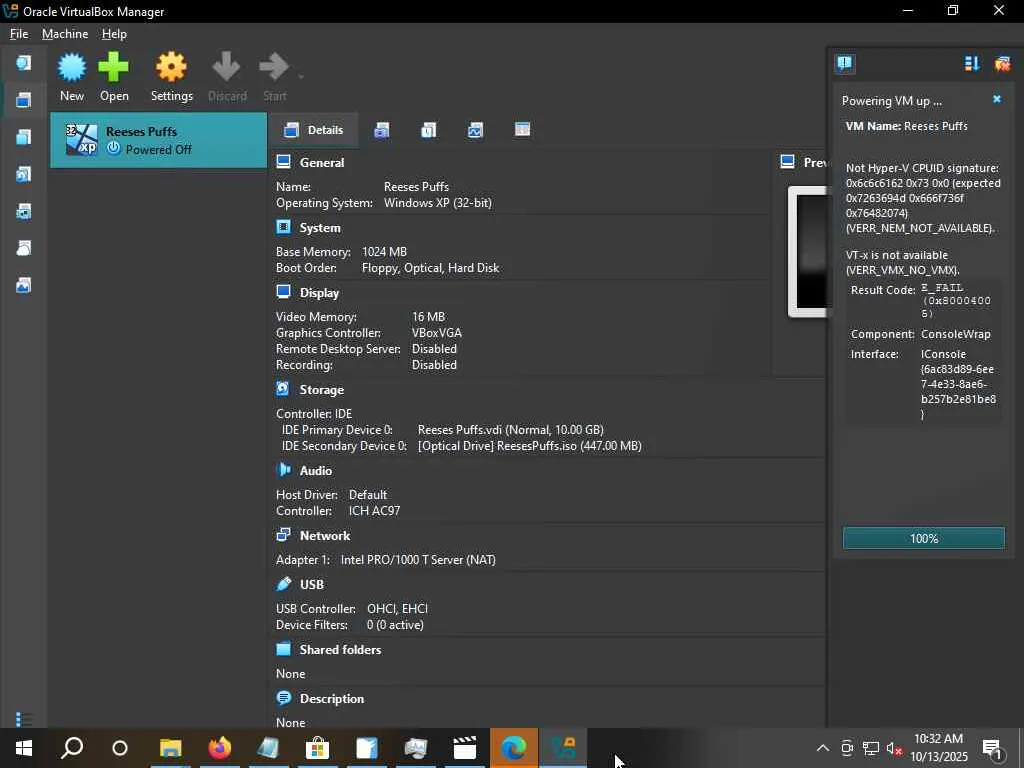The width and height of the screenshot is (1024, 768).
Task: Click the 'OHCI, EHCI' USB controller value
Action: [397, 609]
